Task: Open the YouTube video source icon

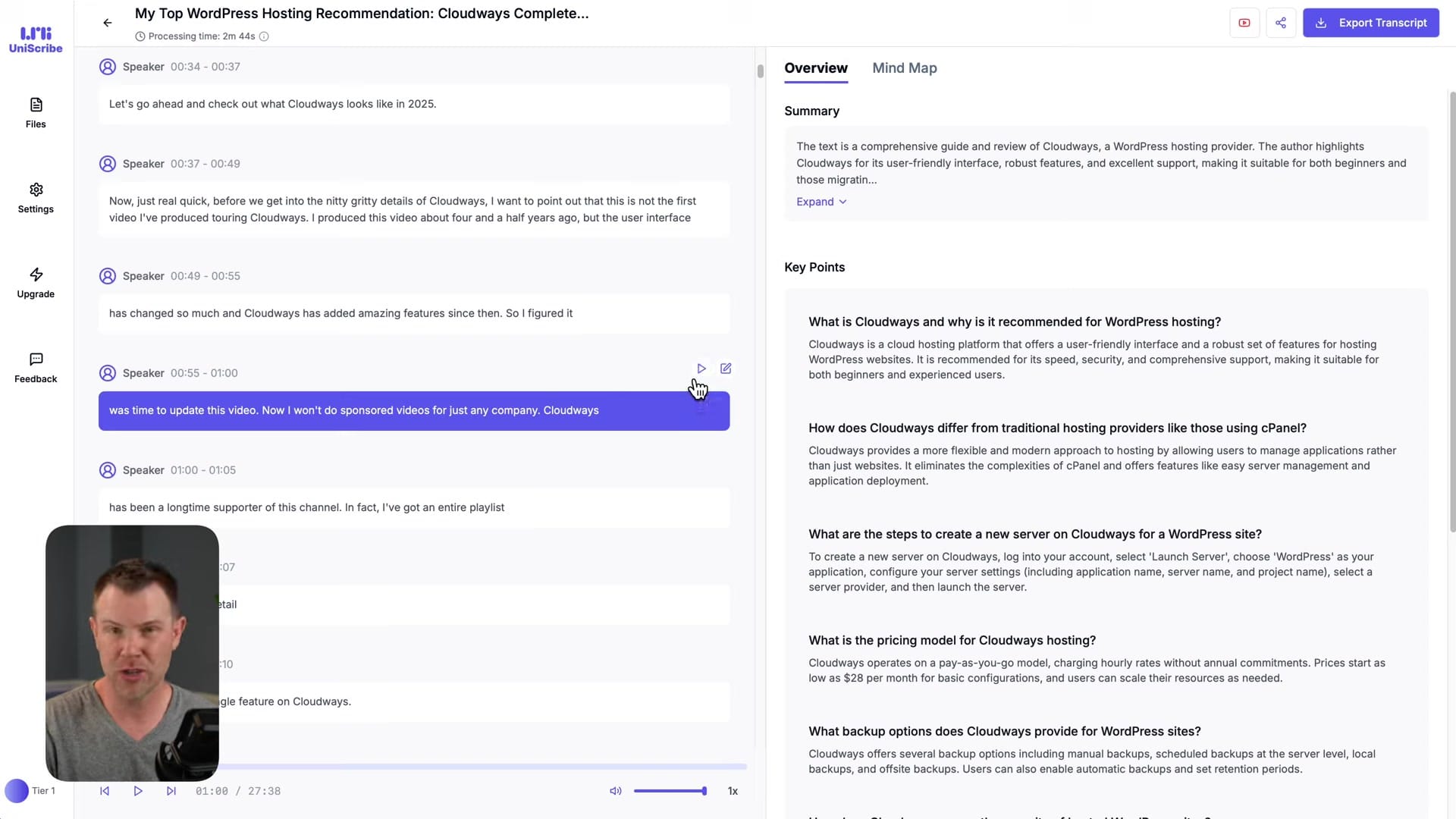Action: pos(1244,23)
